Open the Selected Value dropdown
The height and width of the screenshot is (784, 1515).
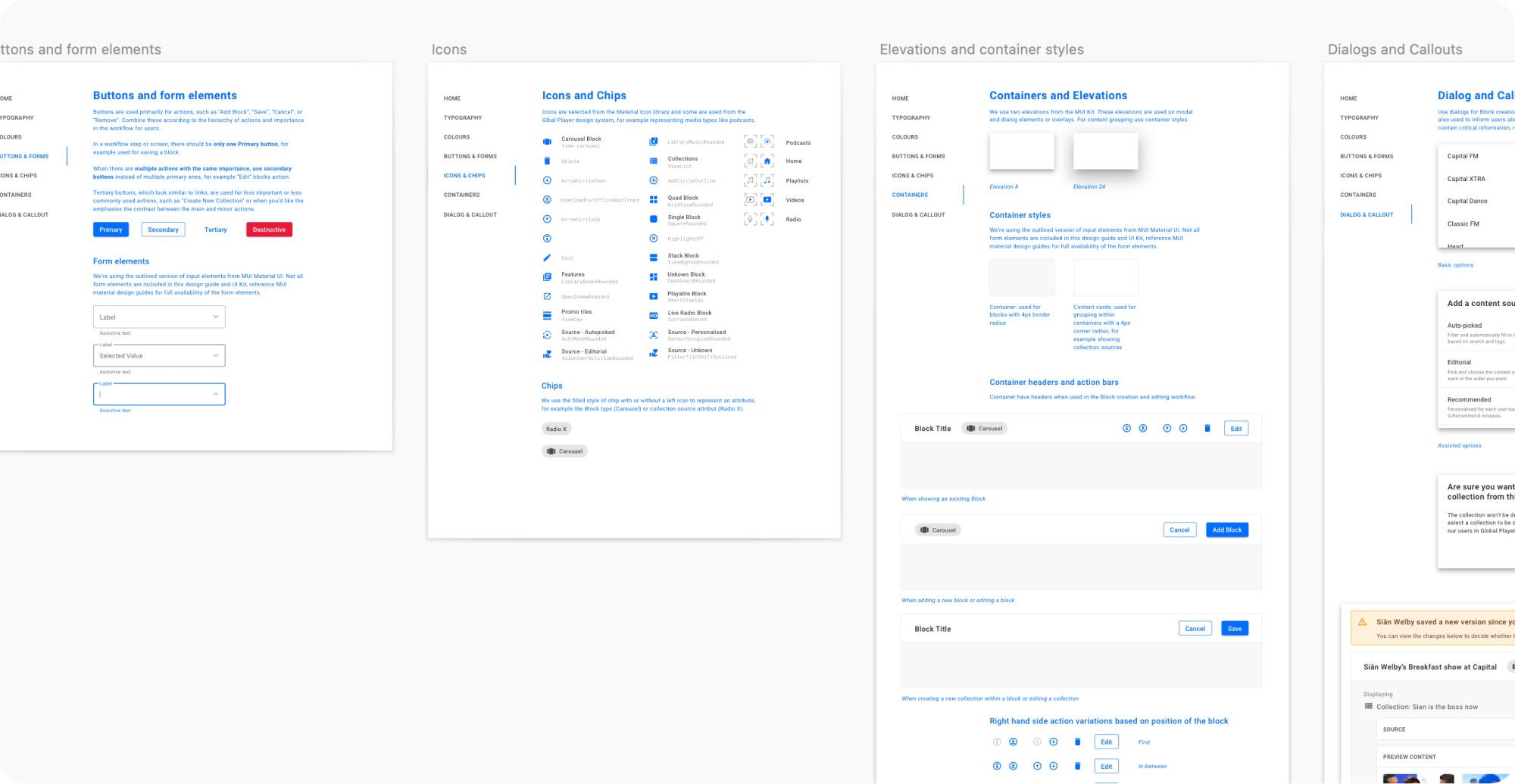pyautogui.click(x=159, y=355)
